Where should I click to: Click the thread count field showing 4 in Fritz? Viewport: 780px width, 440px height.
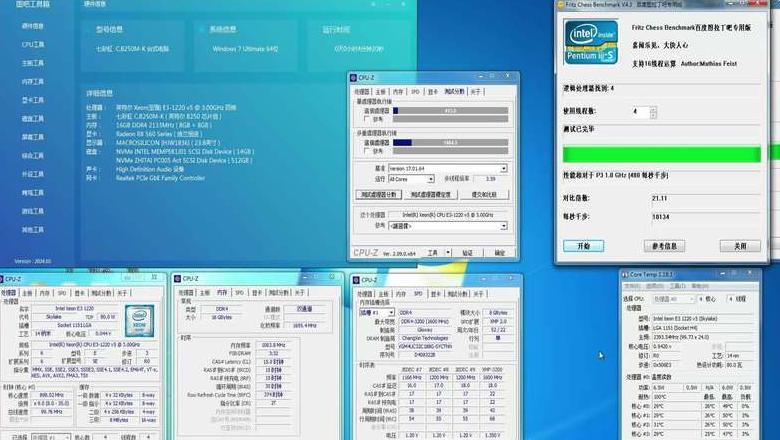click(x=640, y=112)
